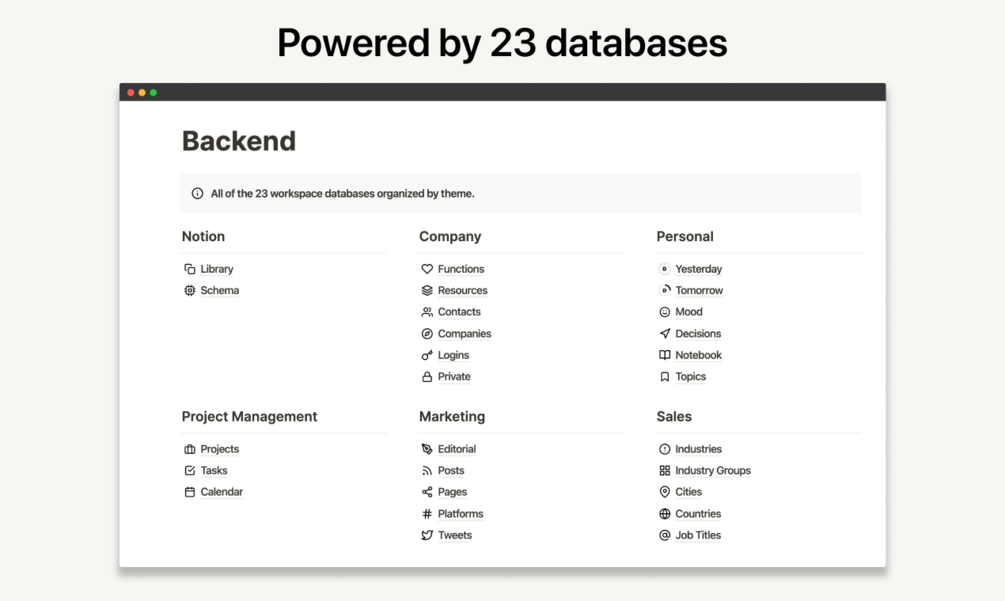This screenshot has height=601, width=1005.
Task: Click the lock icon beside Private
Action: pos(427,377)
